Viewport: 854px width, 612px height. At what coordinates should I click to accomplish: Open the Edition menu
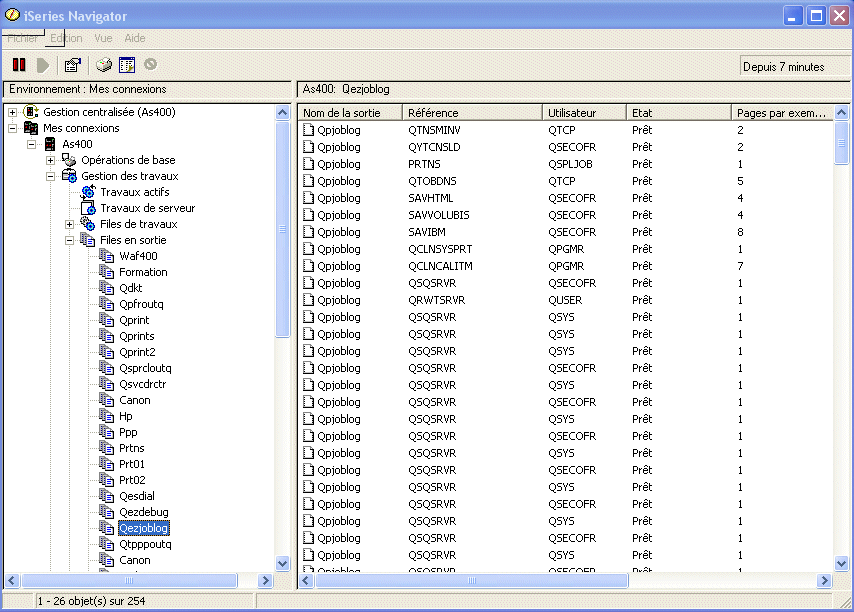coord(66,38)
